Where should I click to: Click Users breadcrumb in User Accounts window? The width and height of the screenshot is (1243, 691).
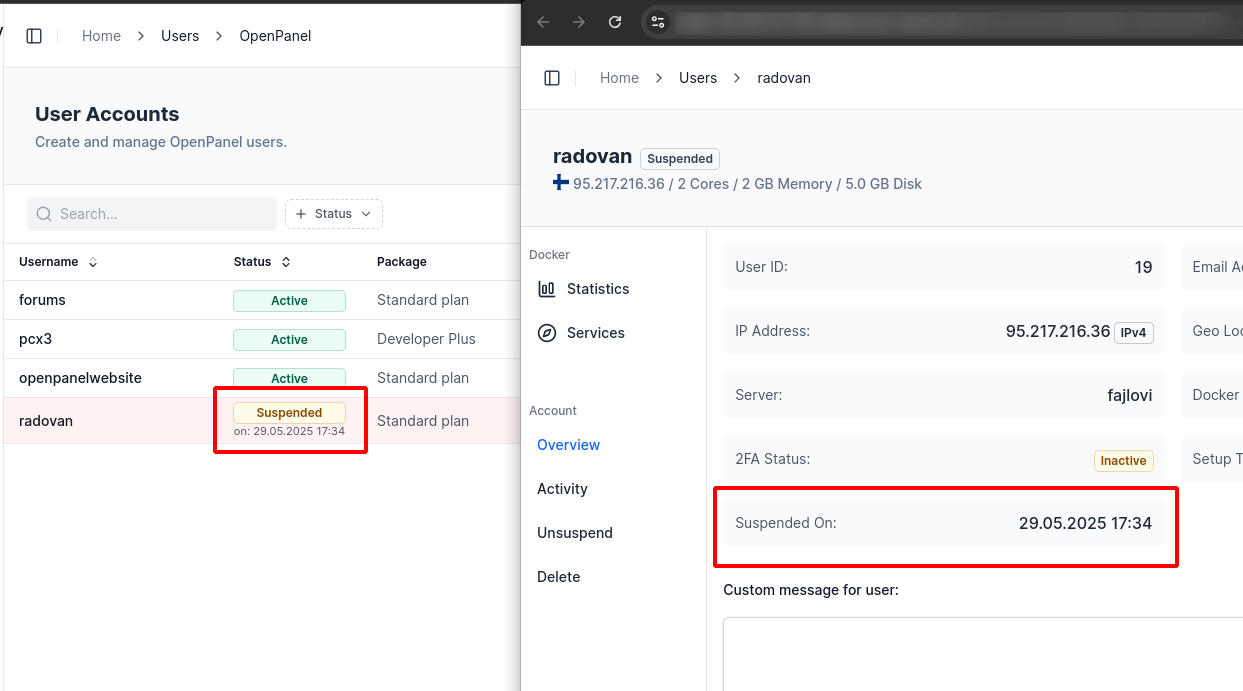(180, 36)
